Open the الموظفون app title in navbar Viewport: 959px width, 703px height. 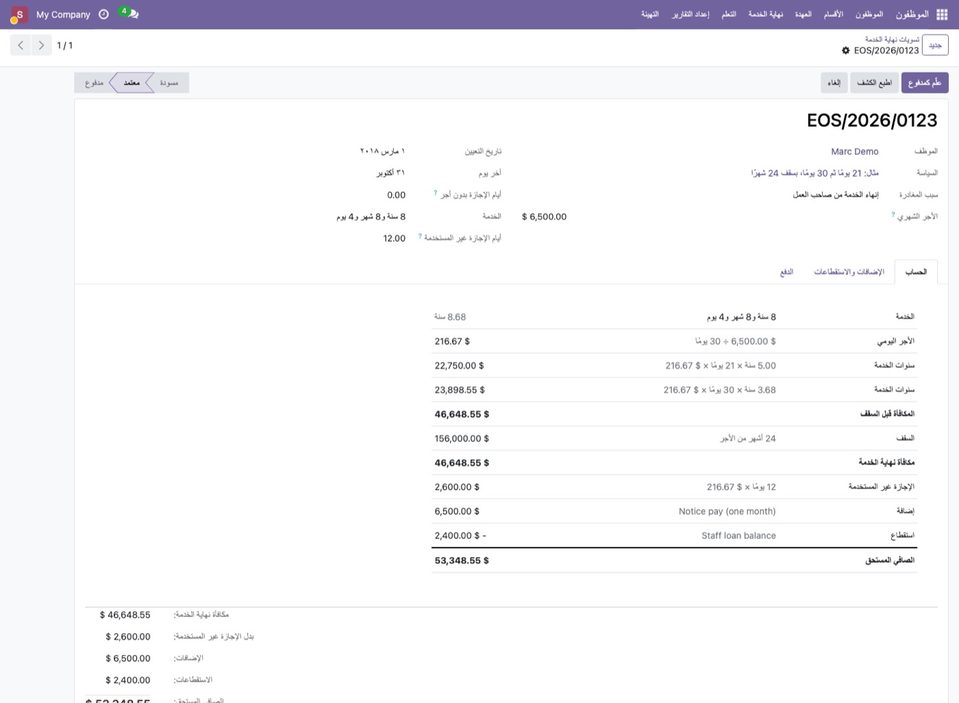(912, 14)
